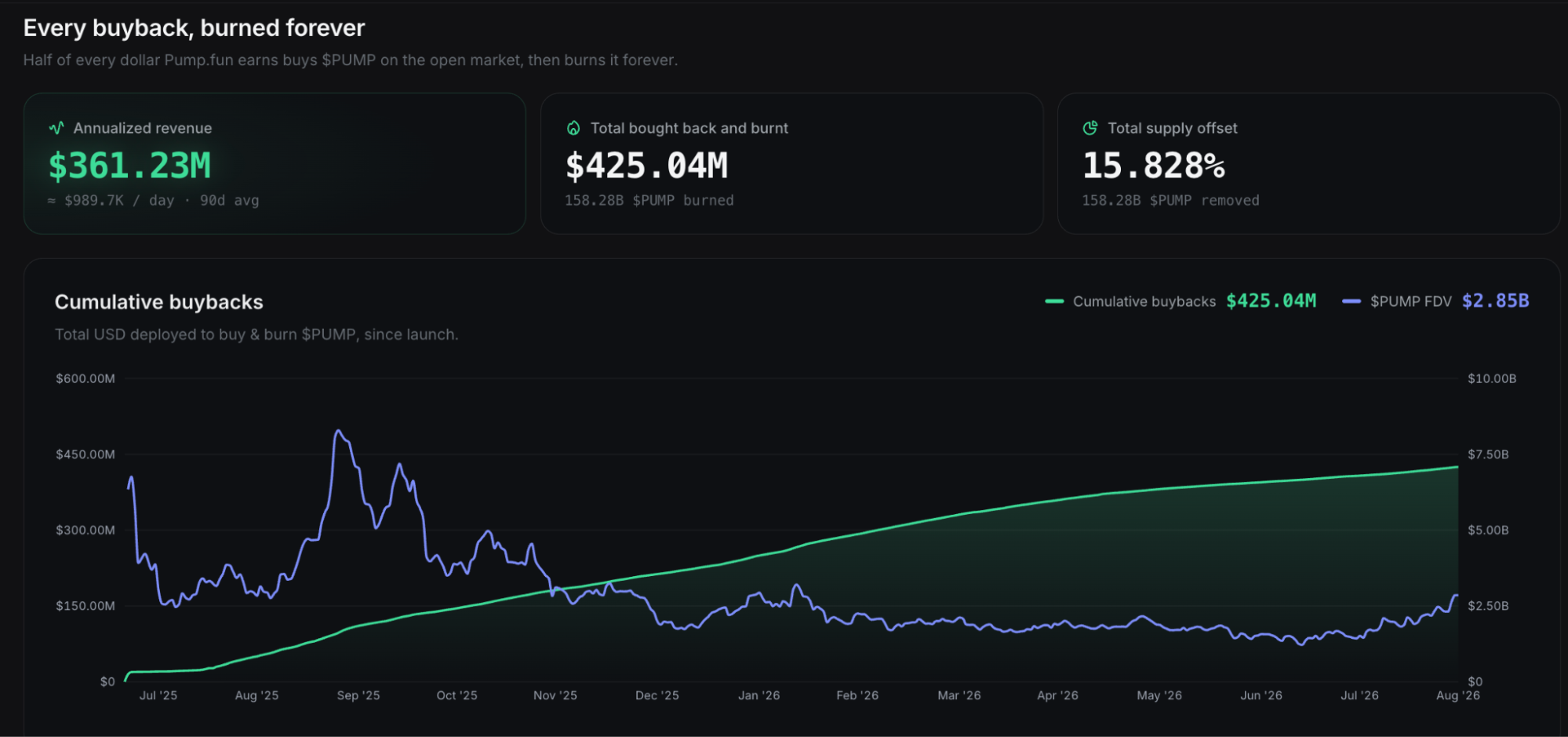The width and height of the screenshot is (1568, 737).
Task: Click the Aug '25 x-axis label
Action: click(256, 695)
